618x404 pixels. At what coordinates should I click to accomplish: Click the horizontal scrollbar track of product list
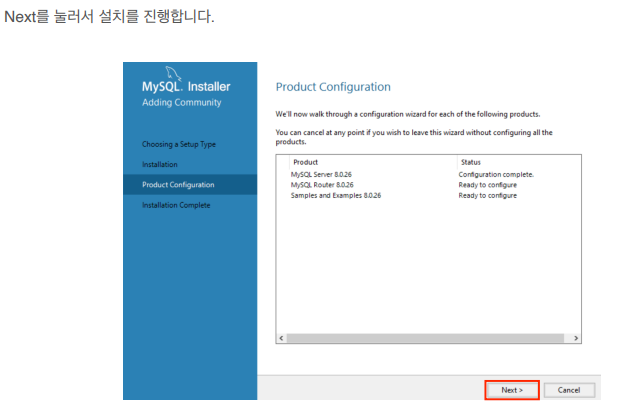pyautogui.click(x=425, y=338)
